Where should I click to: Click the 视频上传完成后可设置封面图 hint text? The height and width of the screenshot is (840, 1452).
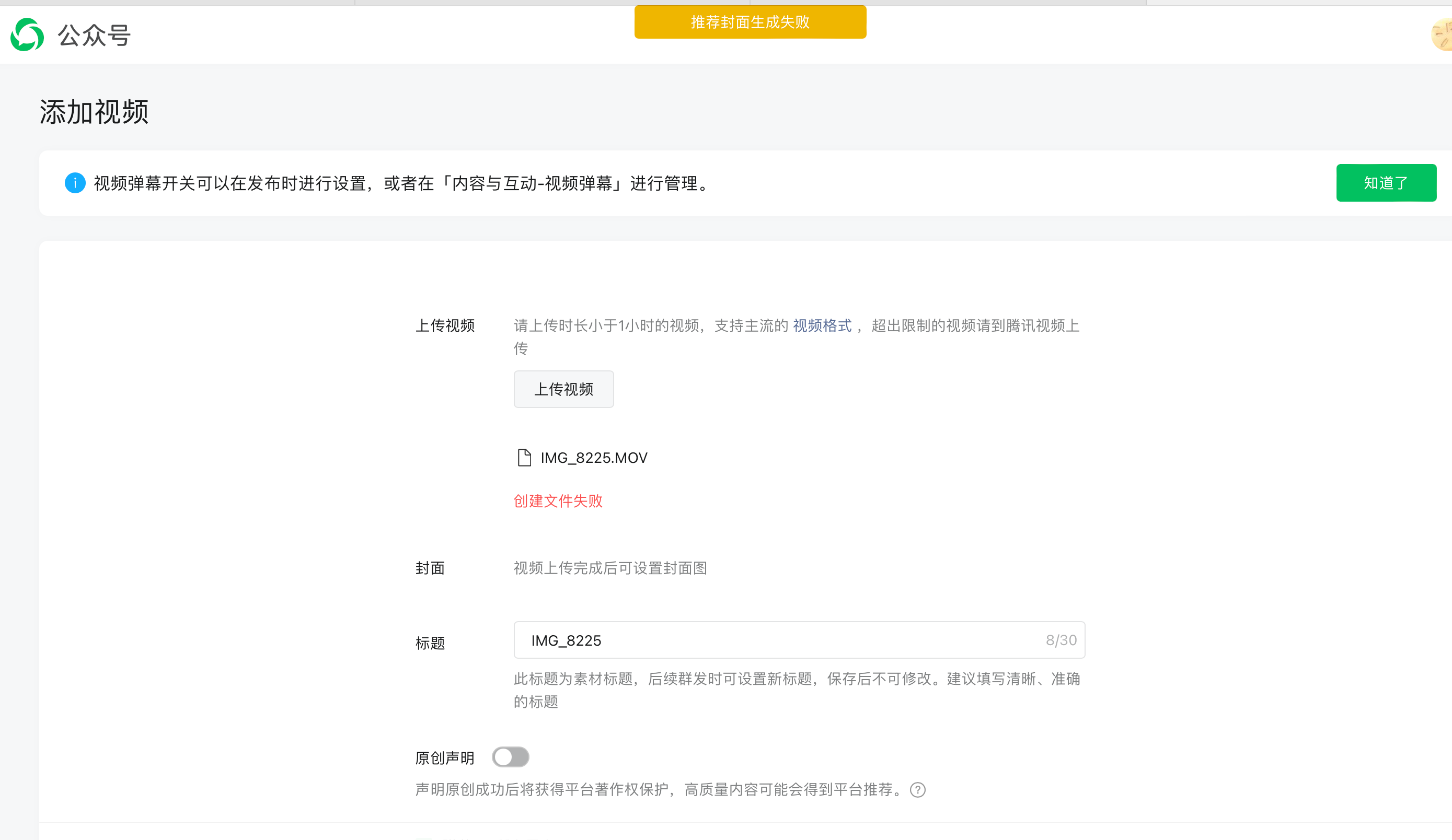610,568
